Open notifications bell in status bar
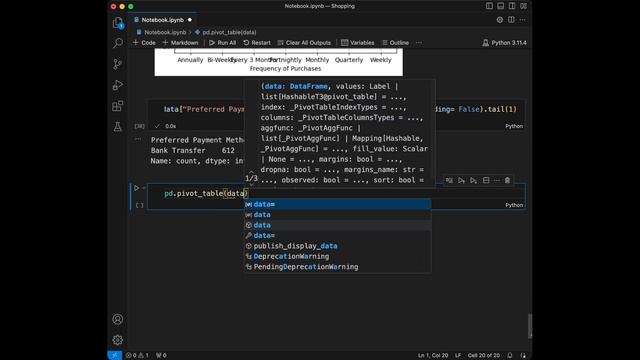 (x=510, y=355)
